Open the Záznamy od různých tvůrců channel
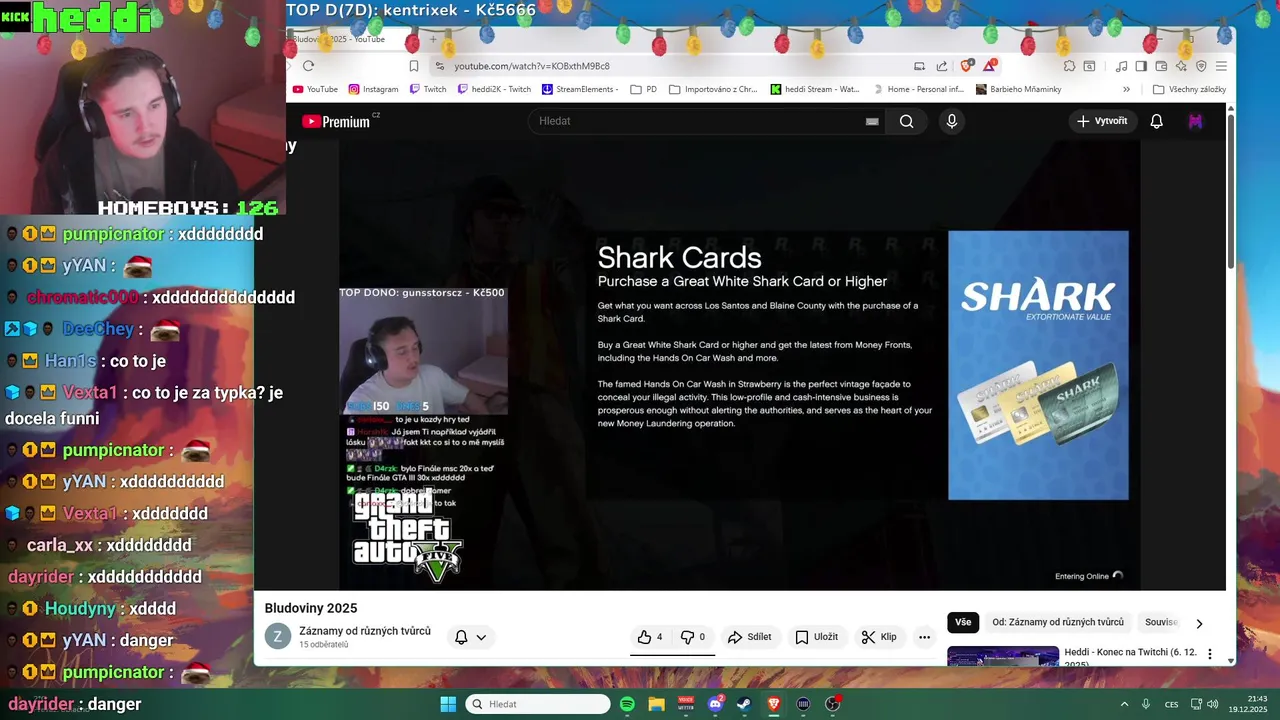 pyautogui.click(x=365, y=631)
